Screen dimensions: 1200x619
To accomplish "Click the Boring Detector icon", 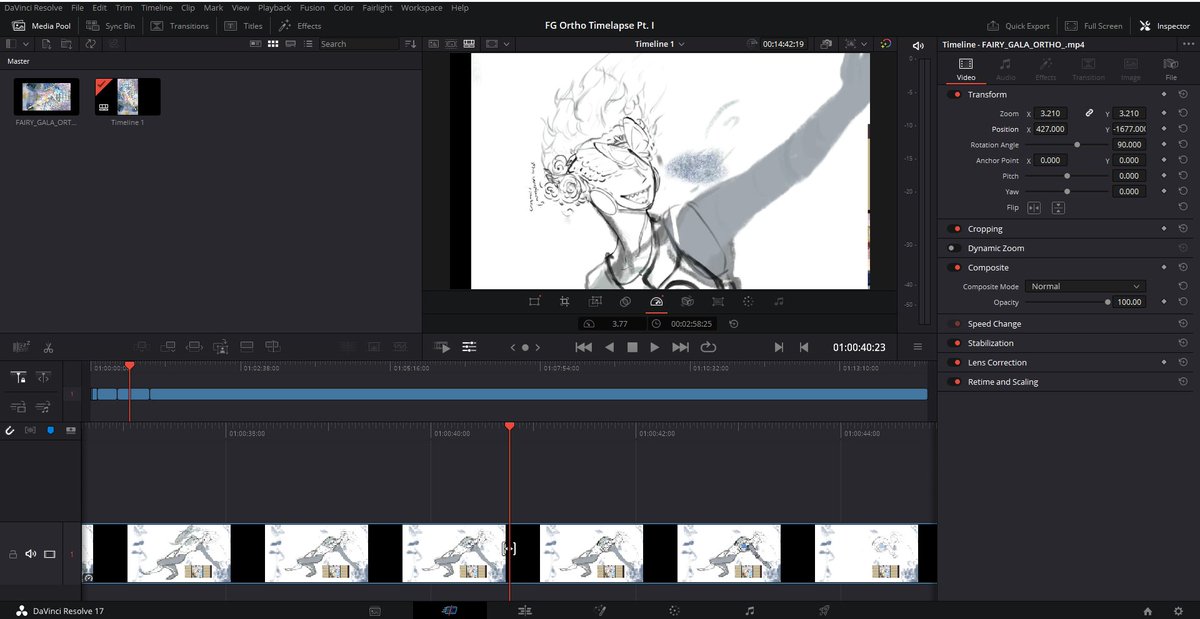I will (20, 347).
